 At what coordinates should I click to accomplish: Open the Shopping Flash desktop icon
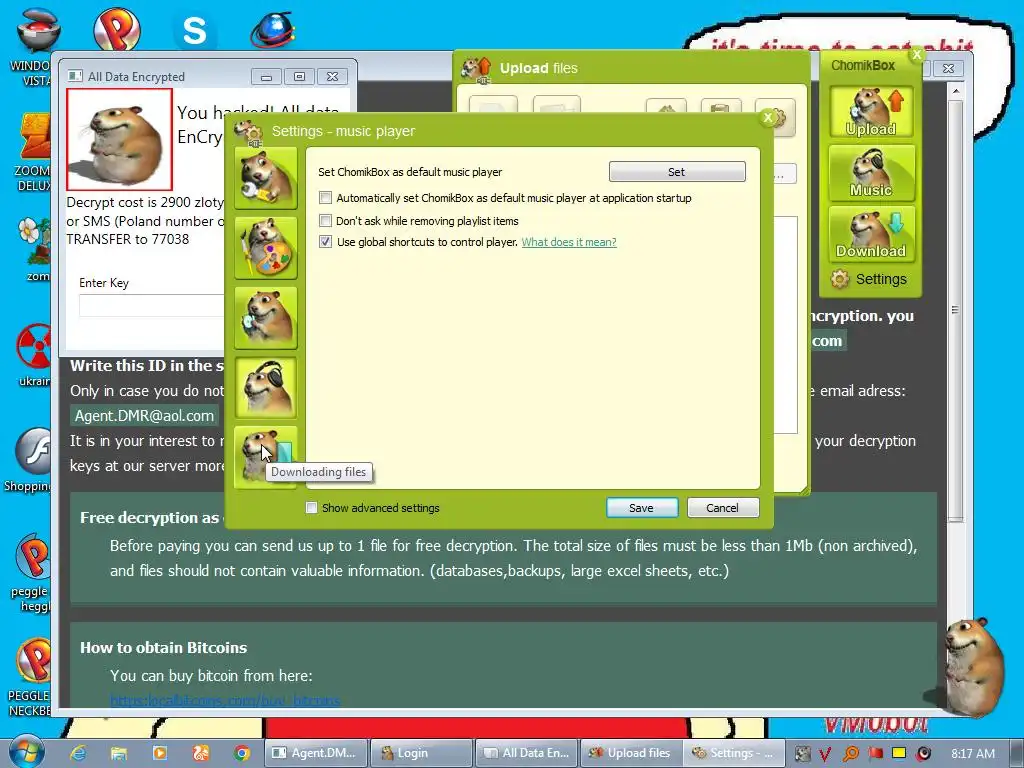[31, 461]
